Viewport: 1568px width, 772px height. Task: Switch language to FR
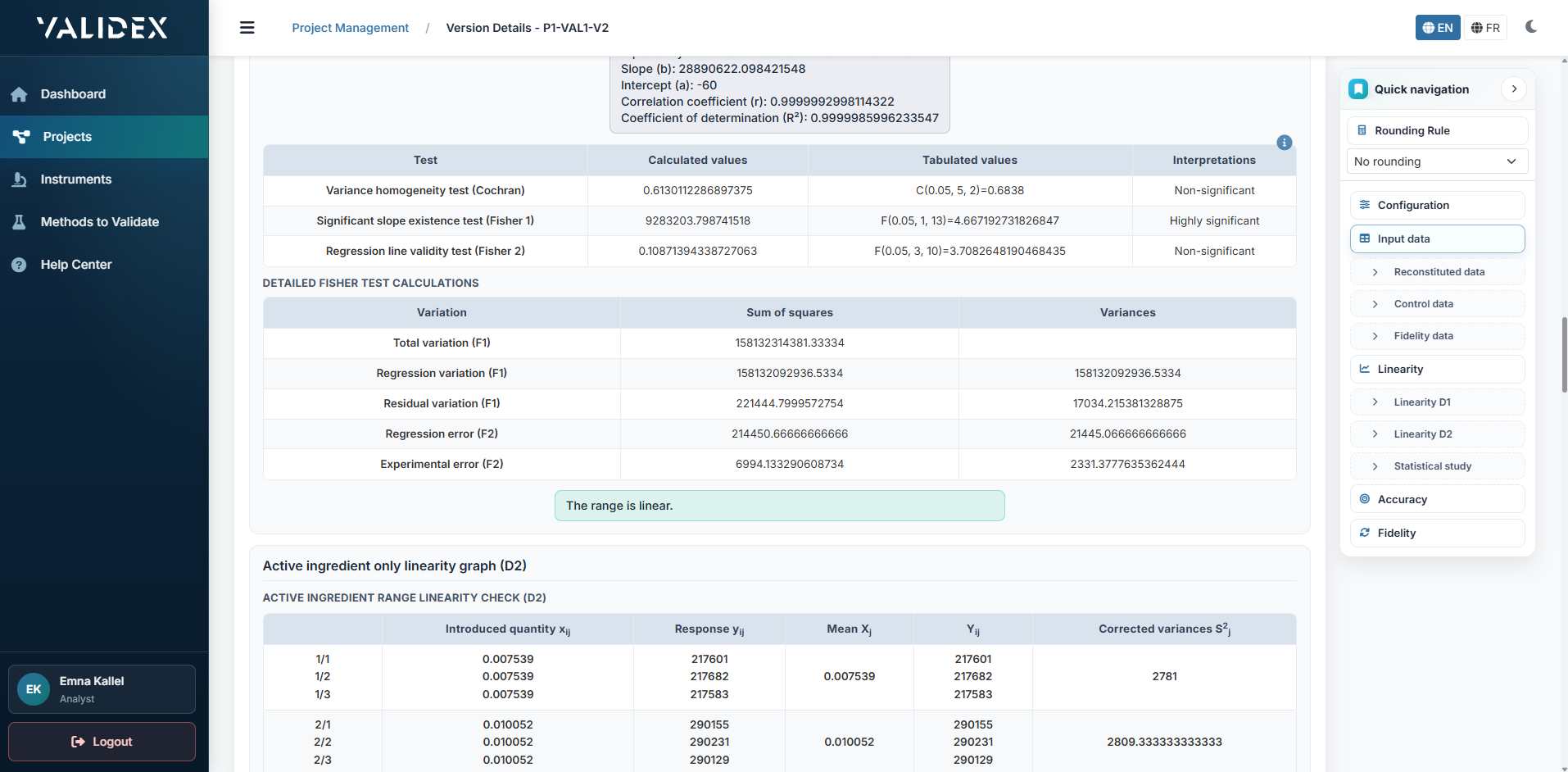(1484, 28)
